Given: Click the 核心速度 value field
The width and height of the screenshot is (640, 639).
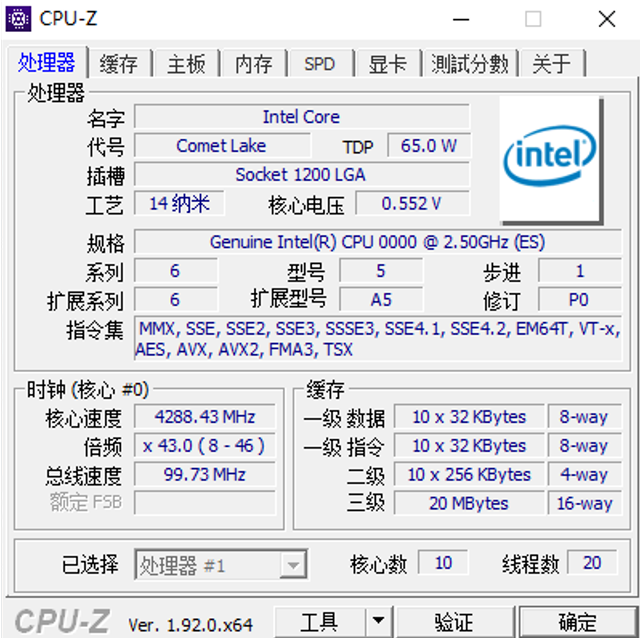Looking at the screenshot, I should (x=205, y=417).
